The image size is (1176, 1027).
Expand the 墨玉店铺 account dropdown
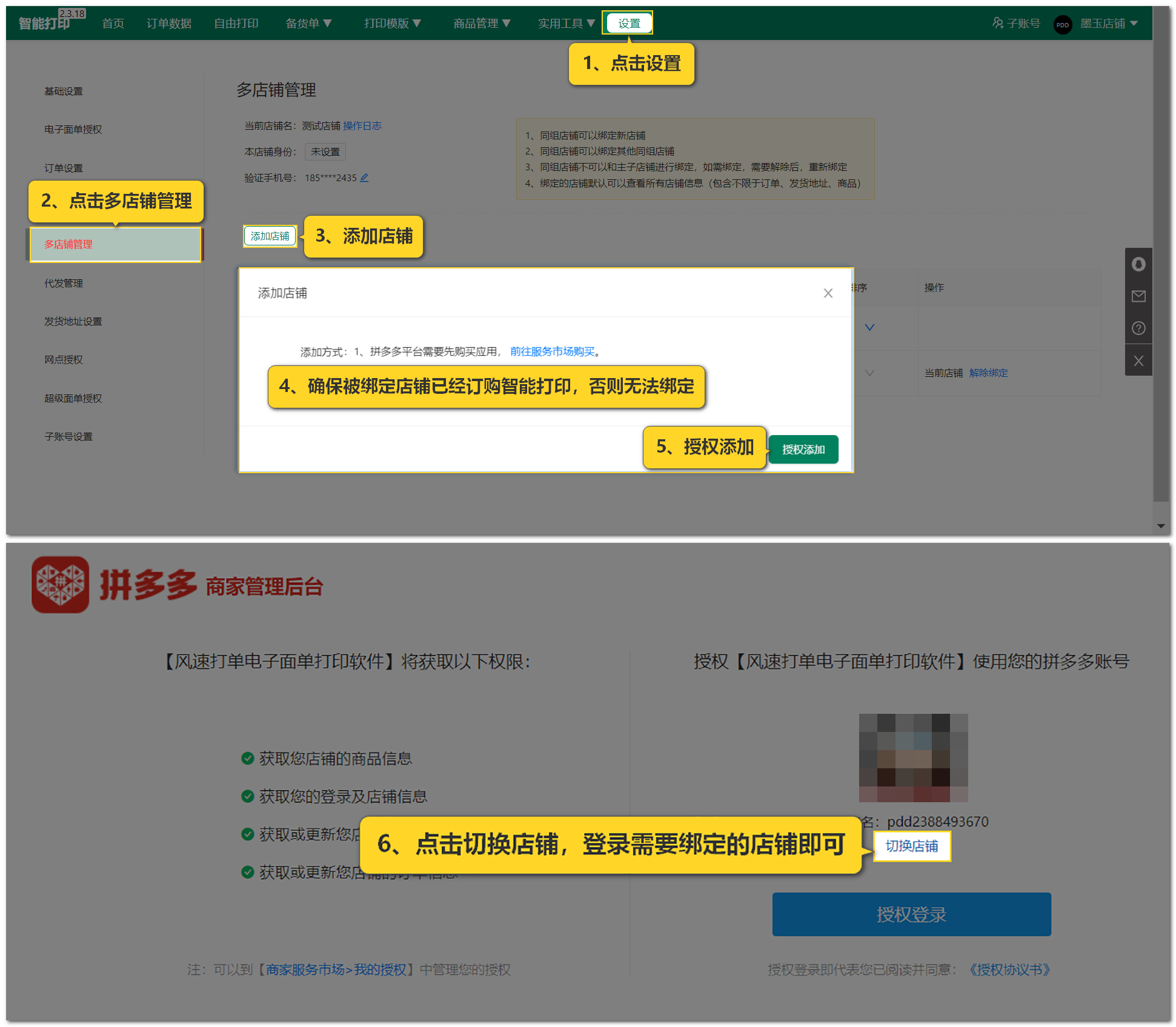1109,24
